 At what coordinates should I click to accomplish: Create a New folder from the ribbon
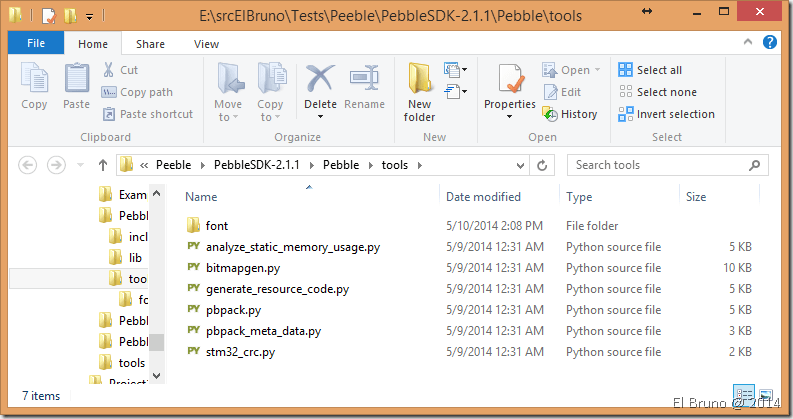(420, 90)
